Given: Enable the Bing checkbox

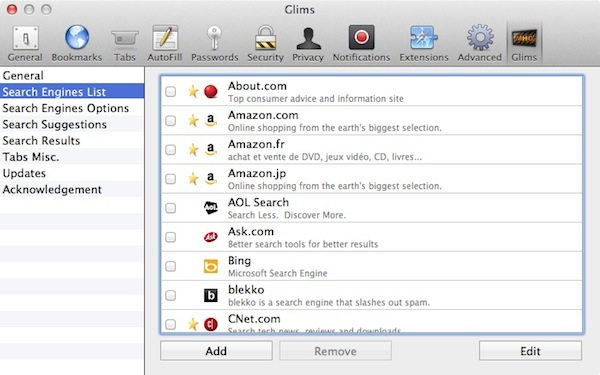Looking at the screenshot, I should tap(171, 266).
